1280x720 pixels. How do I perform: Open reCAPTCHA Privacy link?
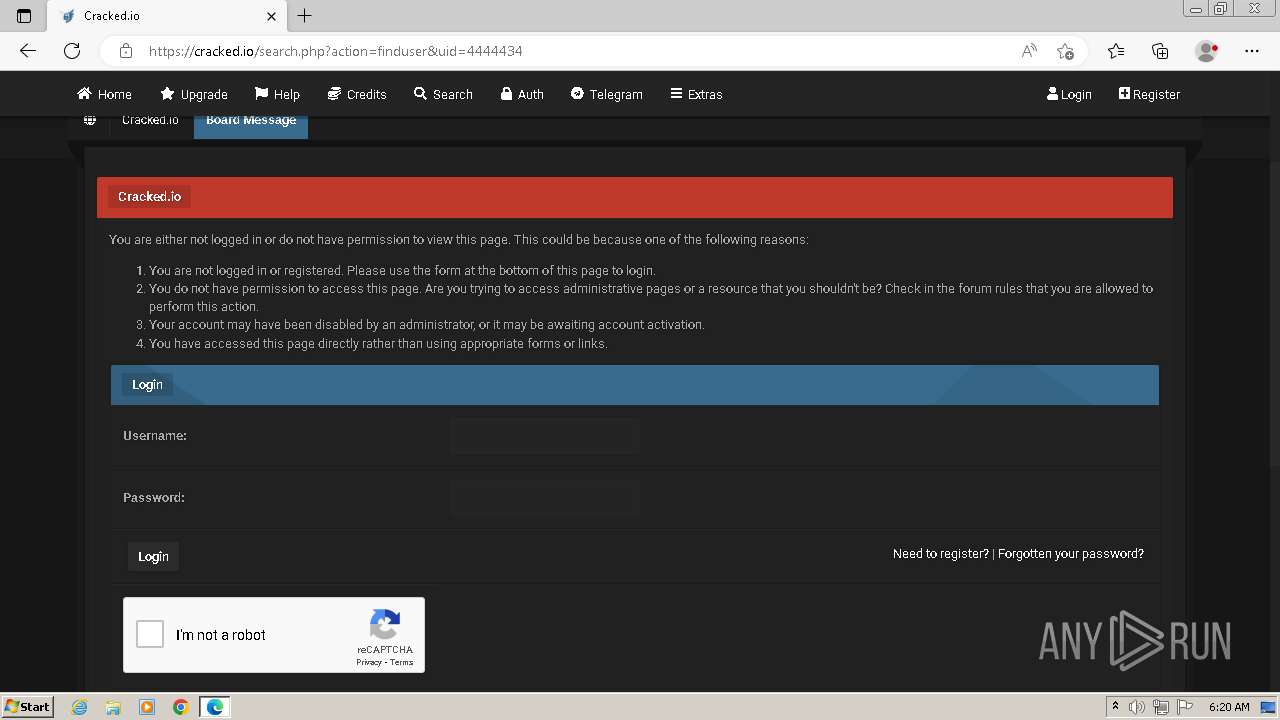(x=368, y=662)
